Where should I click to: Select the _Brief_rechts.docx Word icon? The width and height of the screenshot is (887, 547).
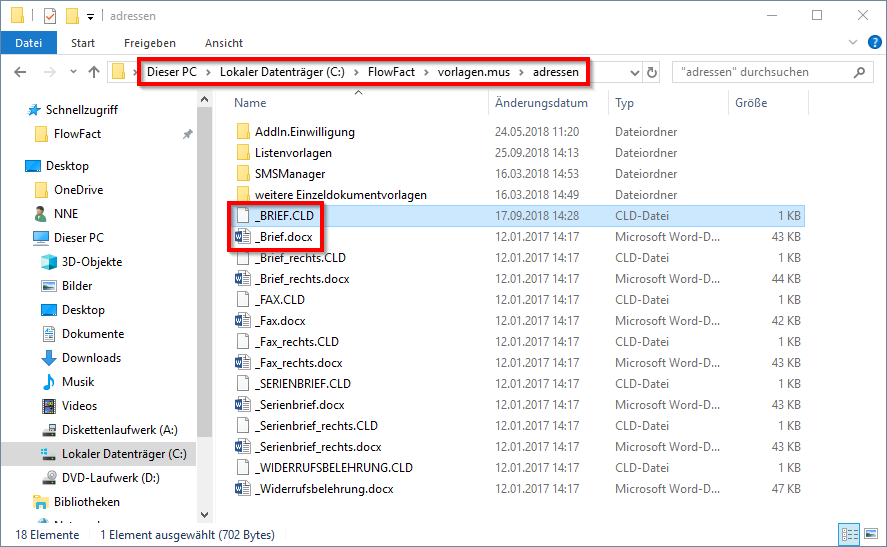click(243, 279)
